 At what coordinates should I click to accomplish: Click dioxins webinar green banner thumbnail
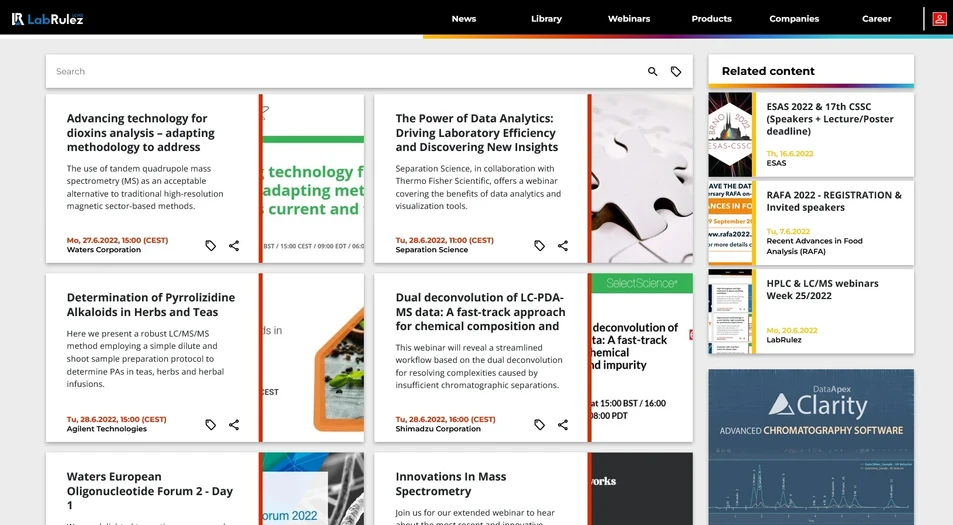313,179
